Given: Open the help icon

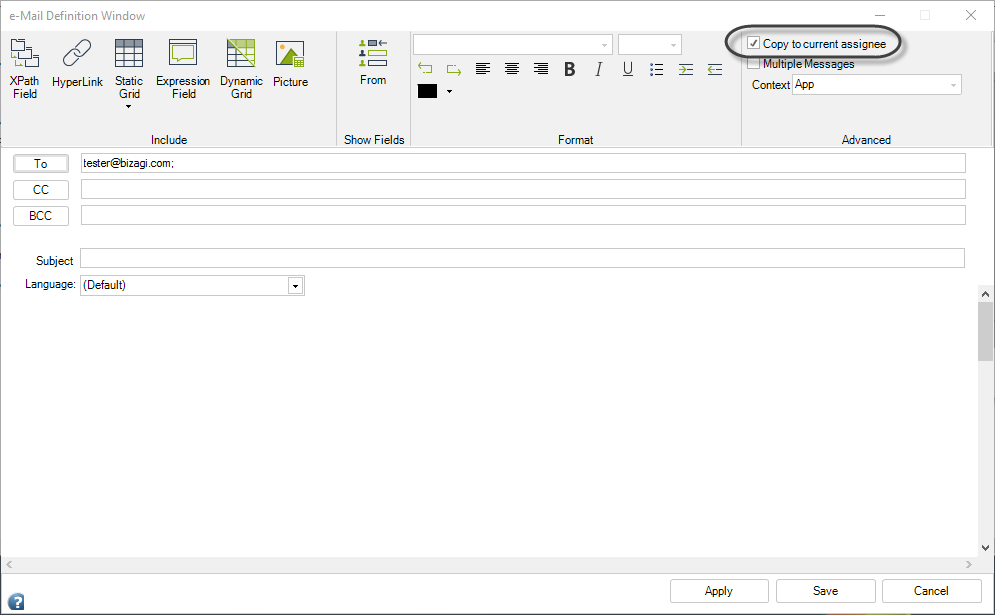Looking at the screenshot, I should point(16,601).
